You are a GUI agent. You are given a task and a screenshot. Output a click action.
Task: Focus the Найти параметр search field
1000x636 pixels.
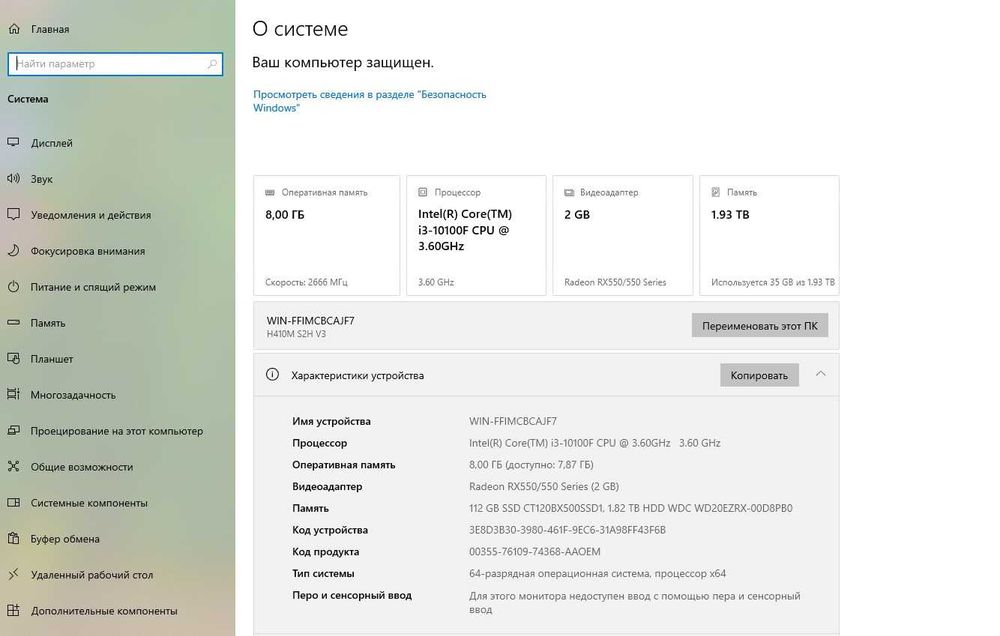(115, 64)
